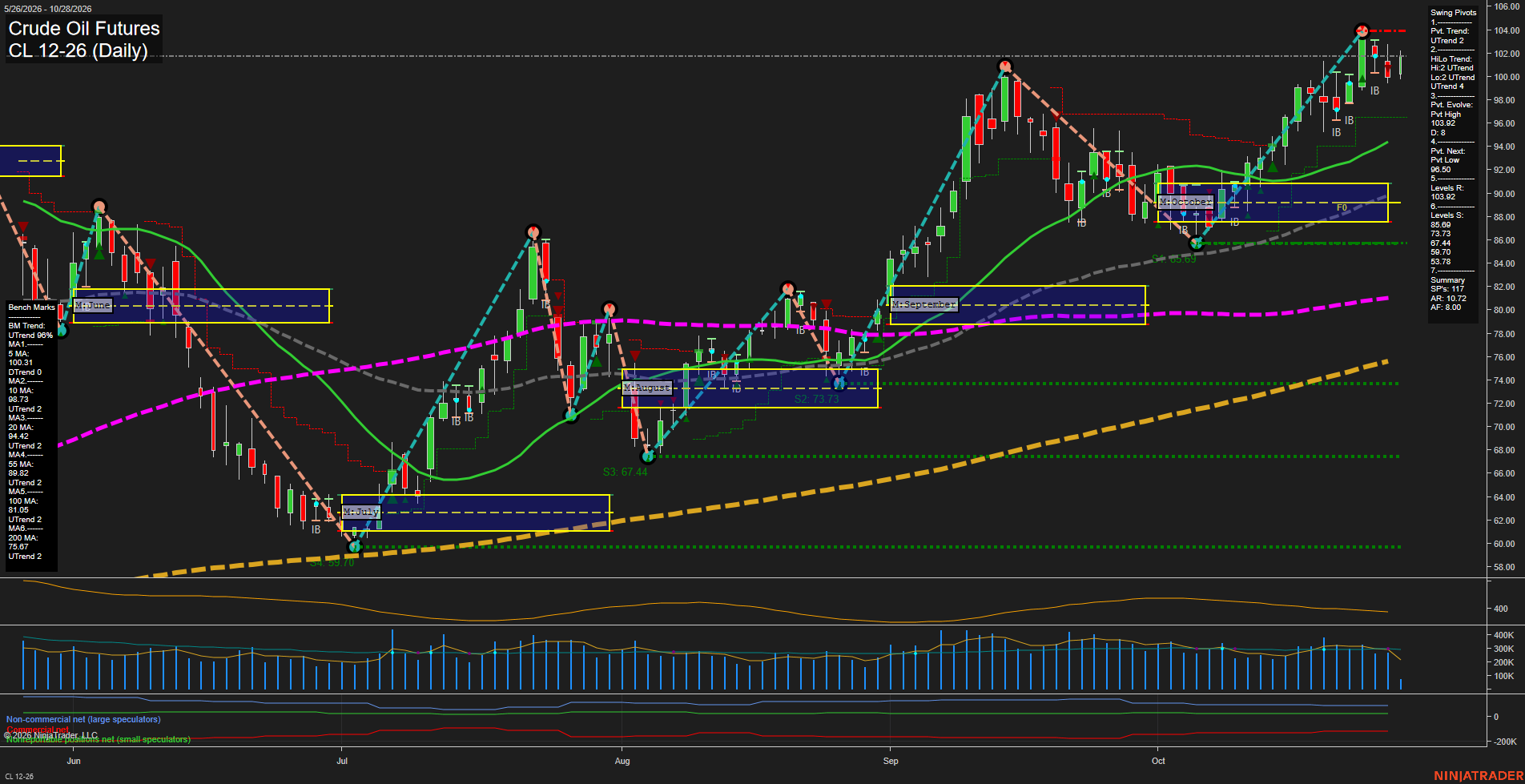Click the Bench Marks panel heading
This screenshot has height=784, width=1525.
pos(32,308)
